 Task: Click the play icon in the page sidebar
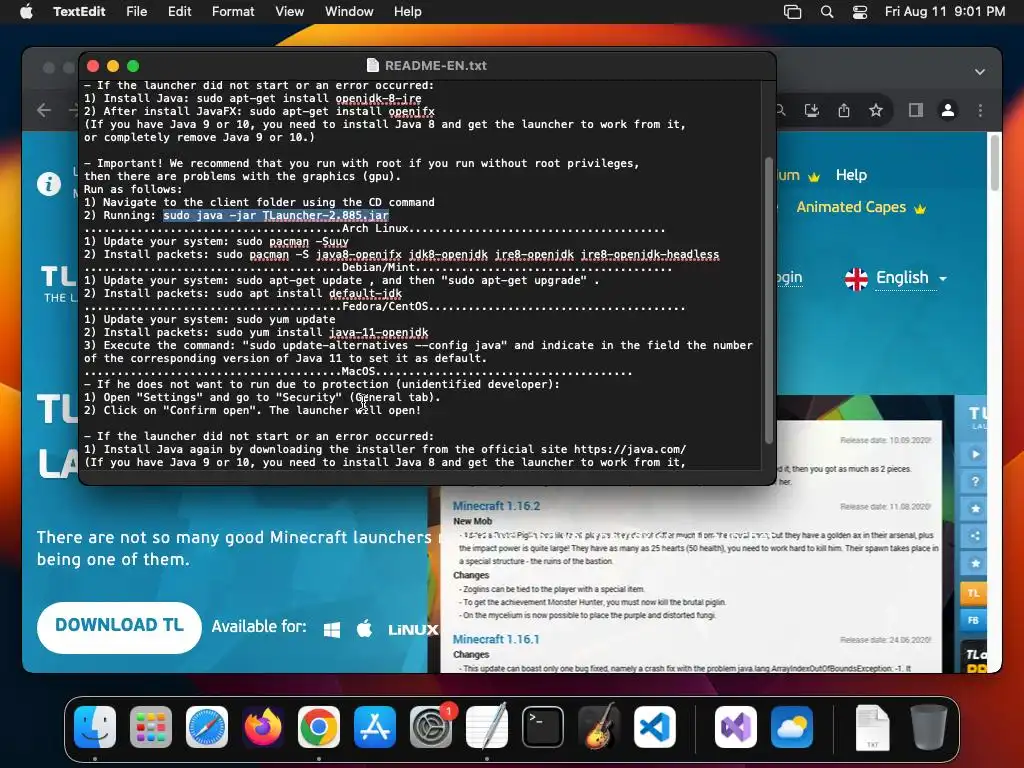click(975, 455)
